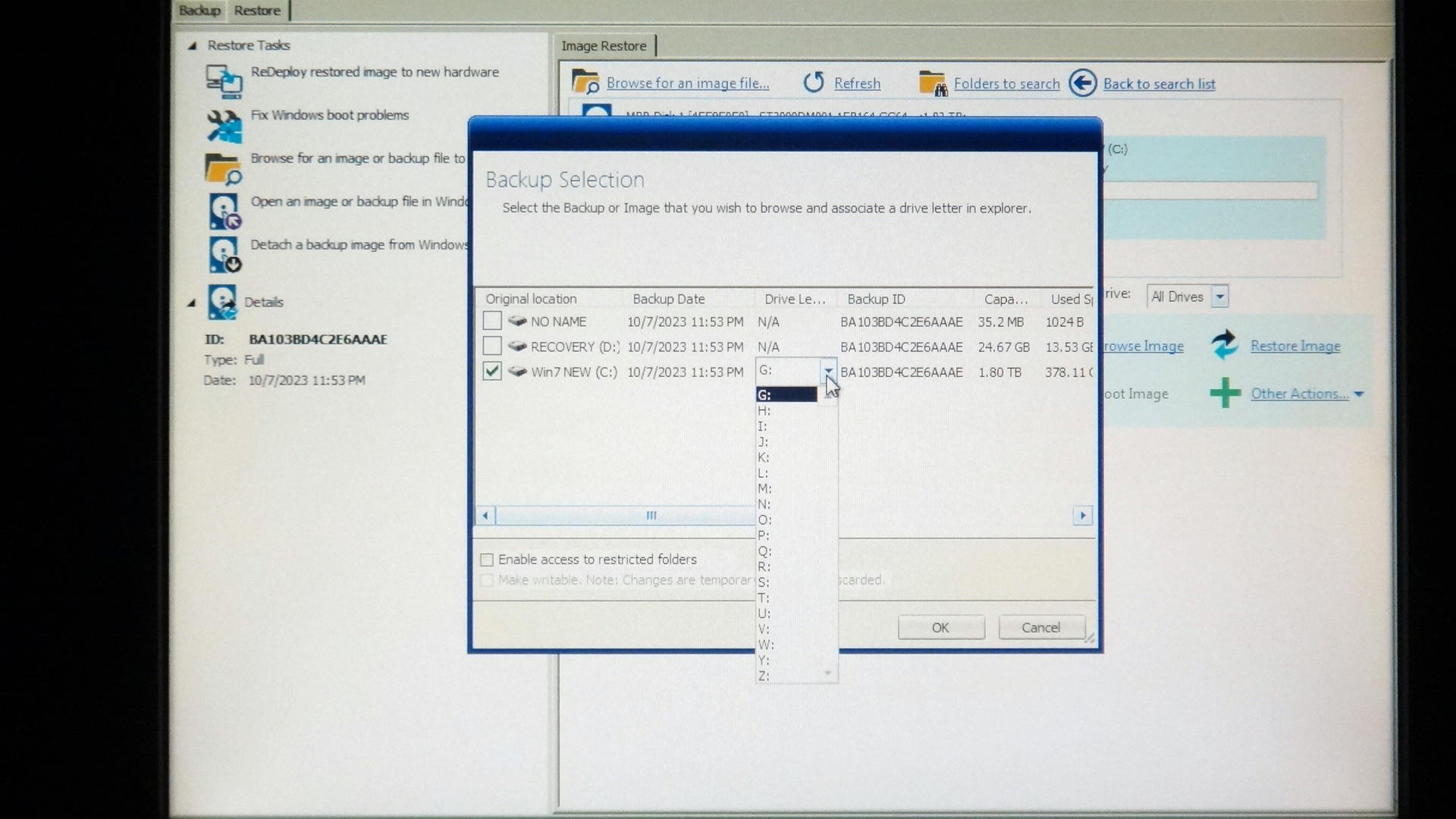1456x819 pixels.
Task: Collapse the drive letter dropdown arrow
Action: (828, 371)
